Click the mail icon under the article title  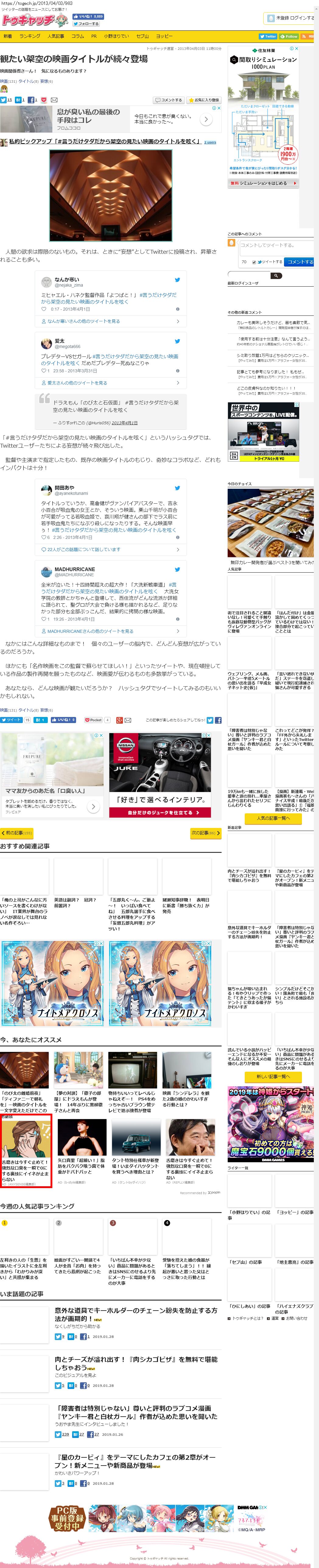click(x=54, y=100)
